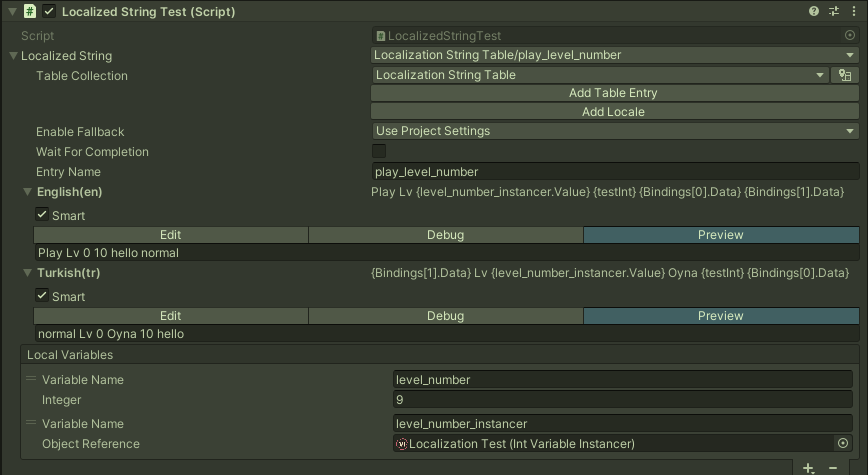Viewport: 868px width, 475px height.
Task: Click the Entry Name text field
Action: click(614, 171)
